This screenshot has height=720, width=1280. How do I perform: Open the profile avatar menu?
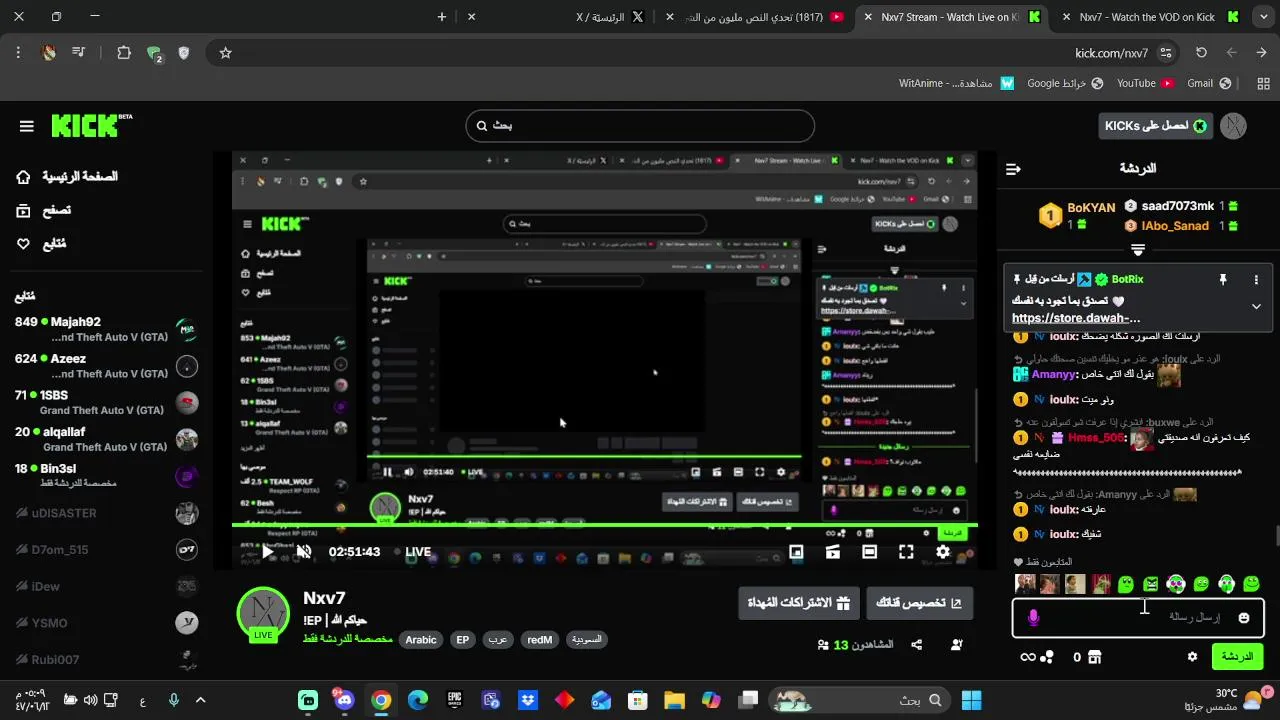coord(1234,126)
